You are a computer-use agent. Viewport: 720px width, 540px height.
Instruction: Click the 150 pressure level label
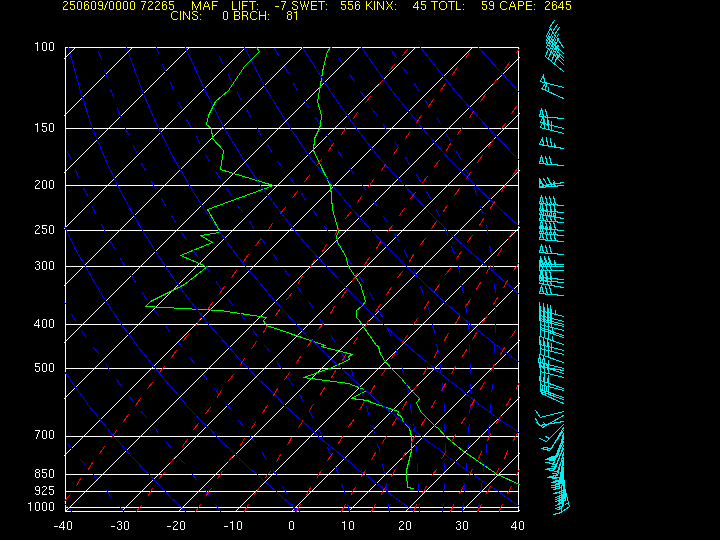(45, 128)
